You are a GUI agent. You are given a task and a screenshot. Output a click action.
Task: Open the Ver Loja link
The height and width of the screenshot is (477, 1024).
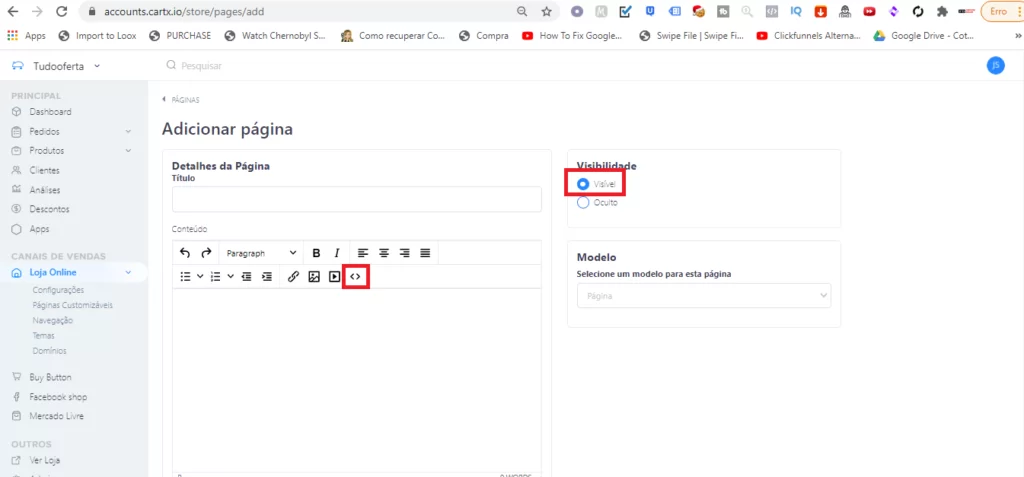(45, 460)
